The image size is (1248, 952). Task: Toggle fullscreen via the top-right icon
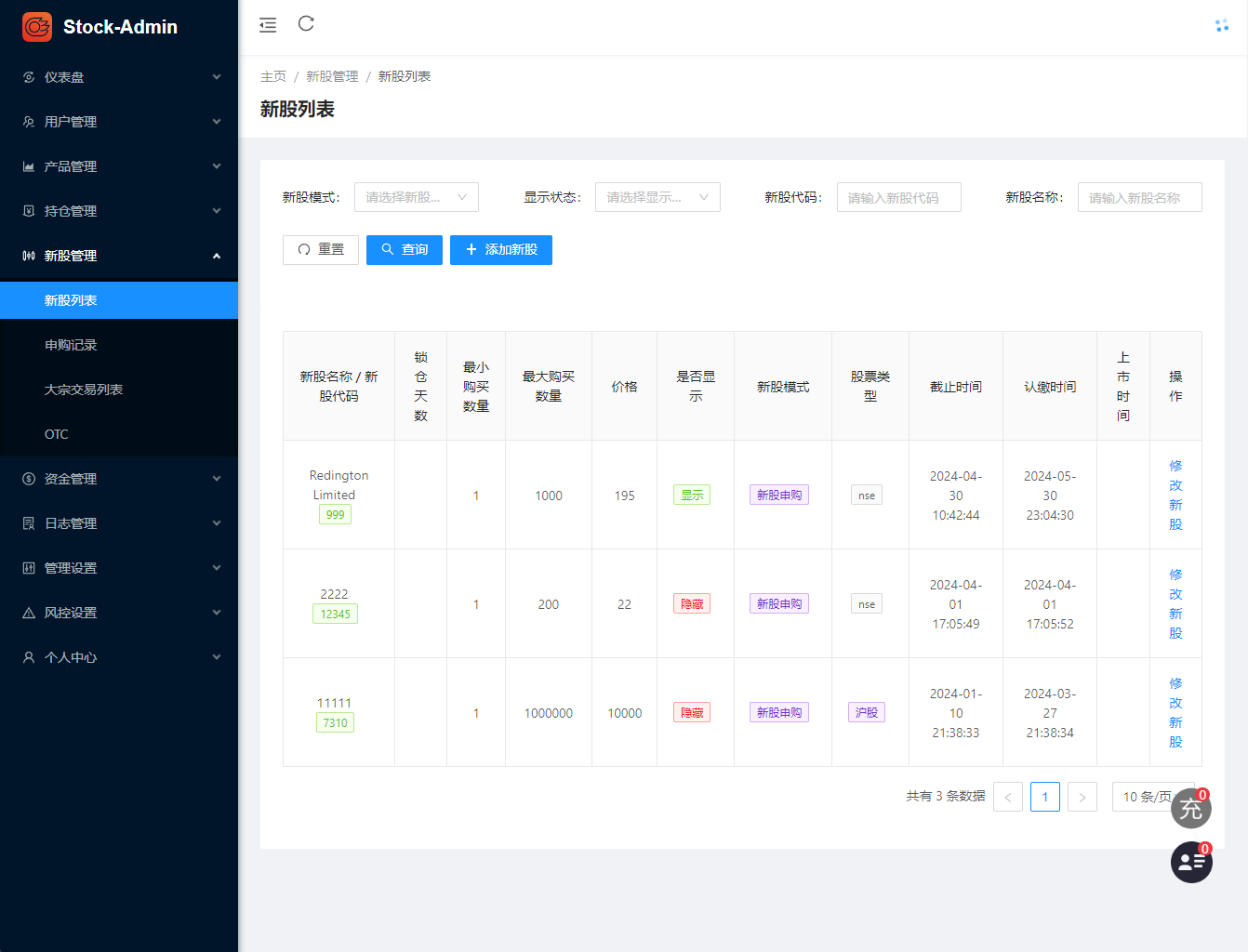point(1221,26)
